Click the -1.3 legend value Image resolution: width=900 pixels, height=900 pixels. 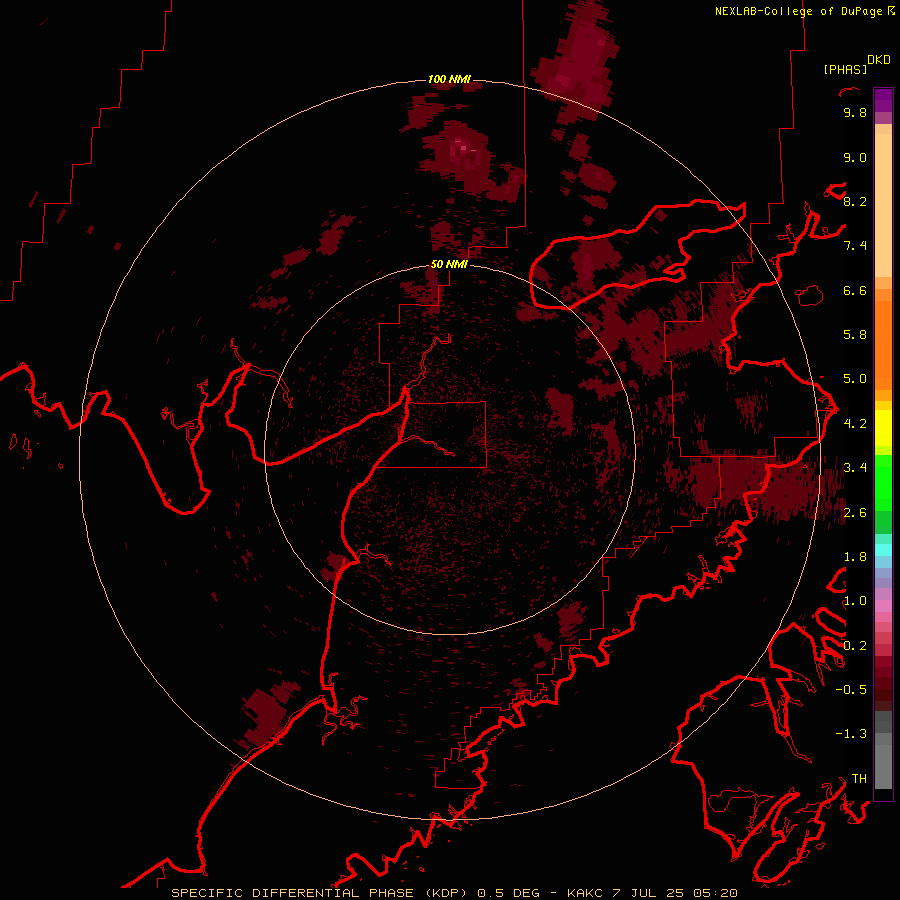tap(851, 734)
